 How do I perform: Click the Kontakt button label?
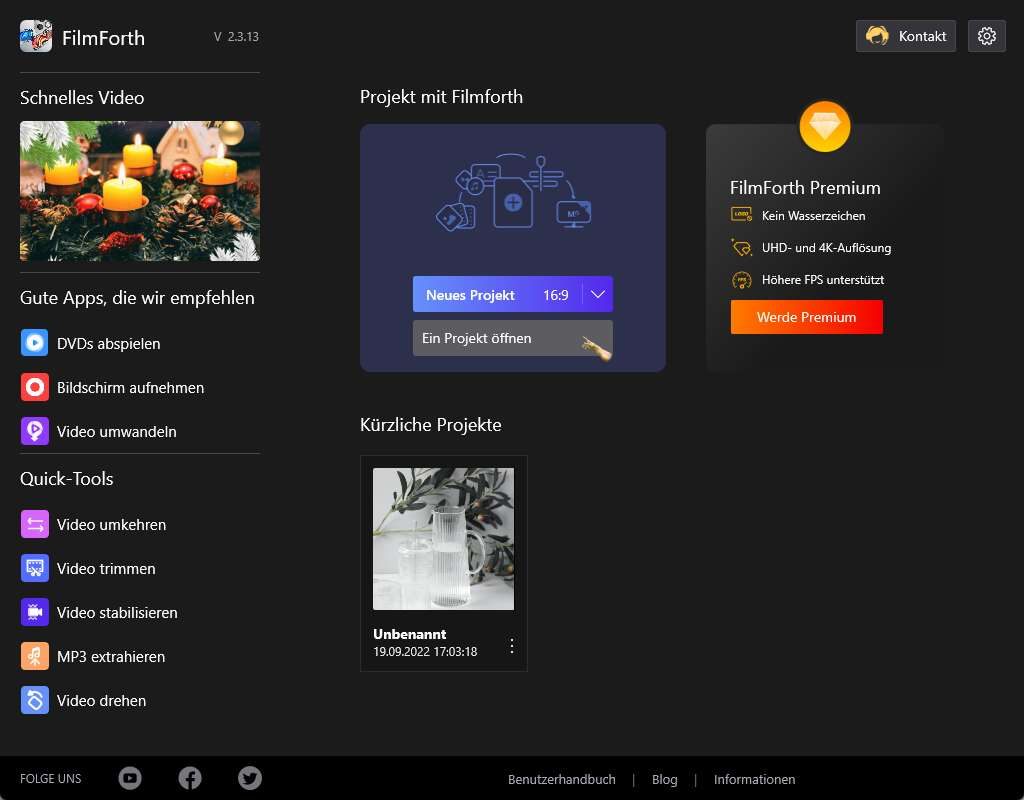pos(922,36)
